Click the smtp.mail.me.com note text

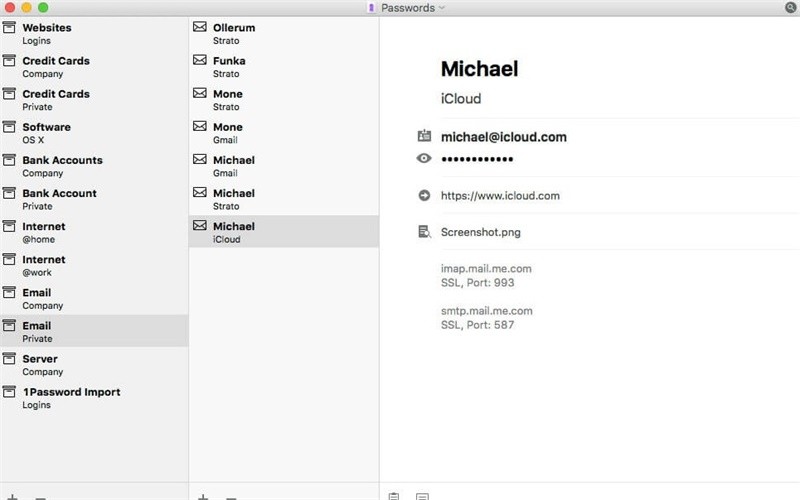487,311
